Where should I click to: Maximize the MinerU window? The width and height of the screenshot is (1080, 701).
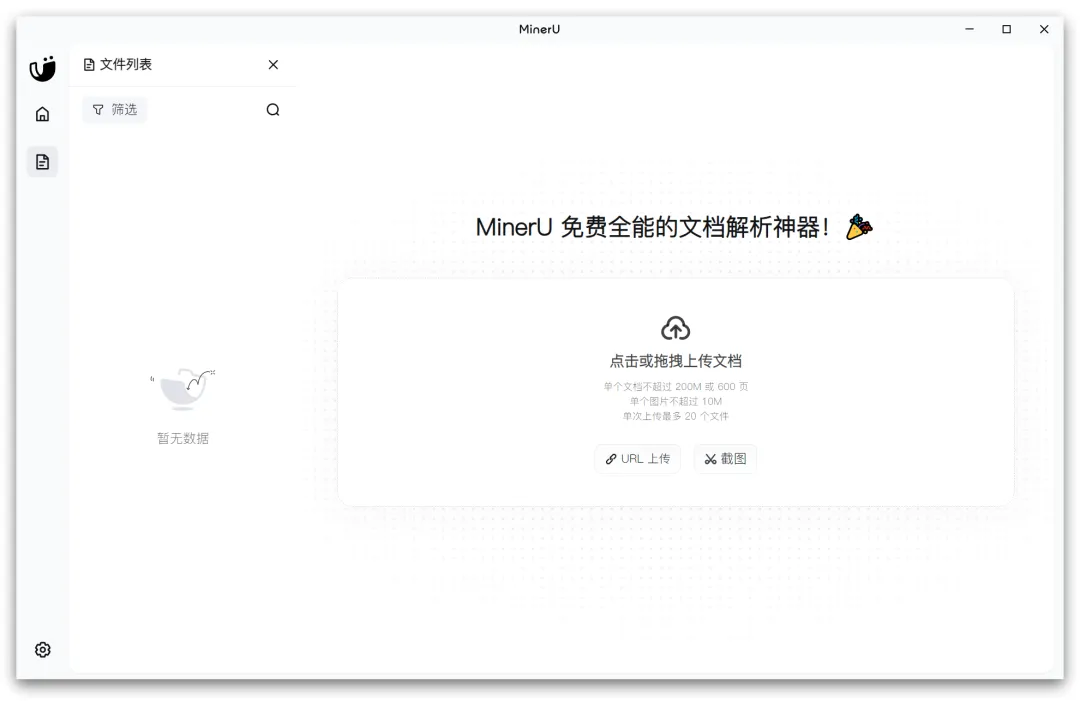pos(1006,29)
